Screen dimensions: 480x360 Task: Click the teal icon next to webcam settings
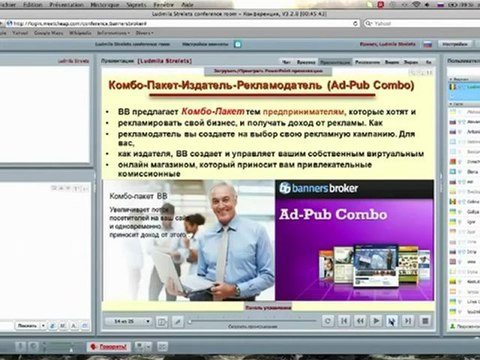238,44
